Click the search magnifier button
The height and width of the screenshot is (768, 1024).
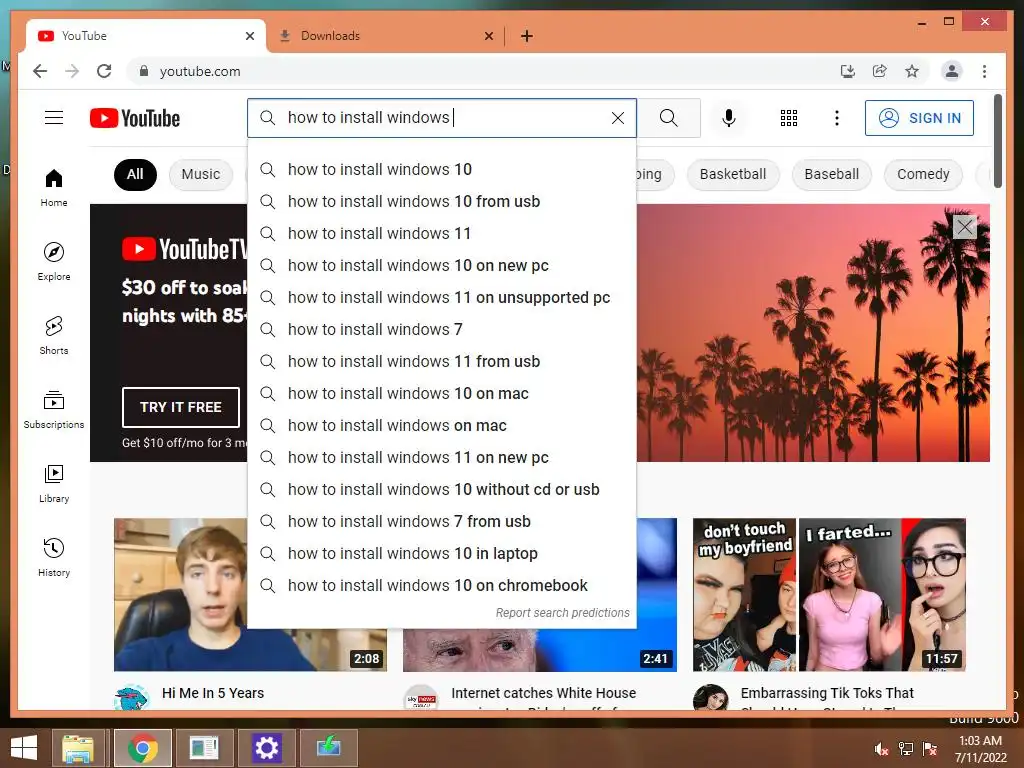(668, 118)
